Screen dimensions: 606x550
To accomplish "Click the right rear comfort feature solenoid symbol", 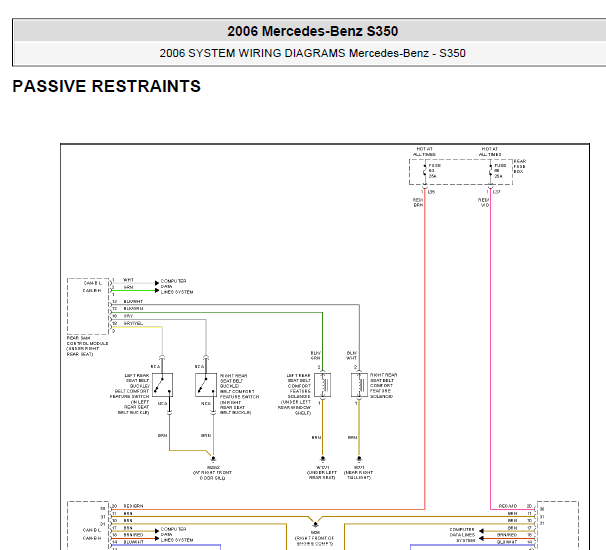I will pyautogui.click(x=359, y=385).
